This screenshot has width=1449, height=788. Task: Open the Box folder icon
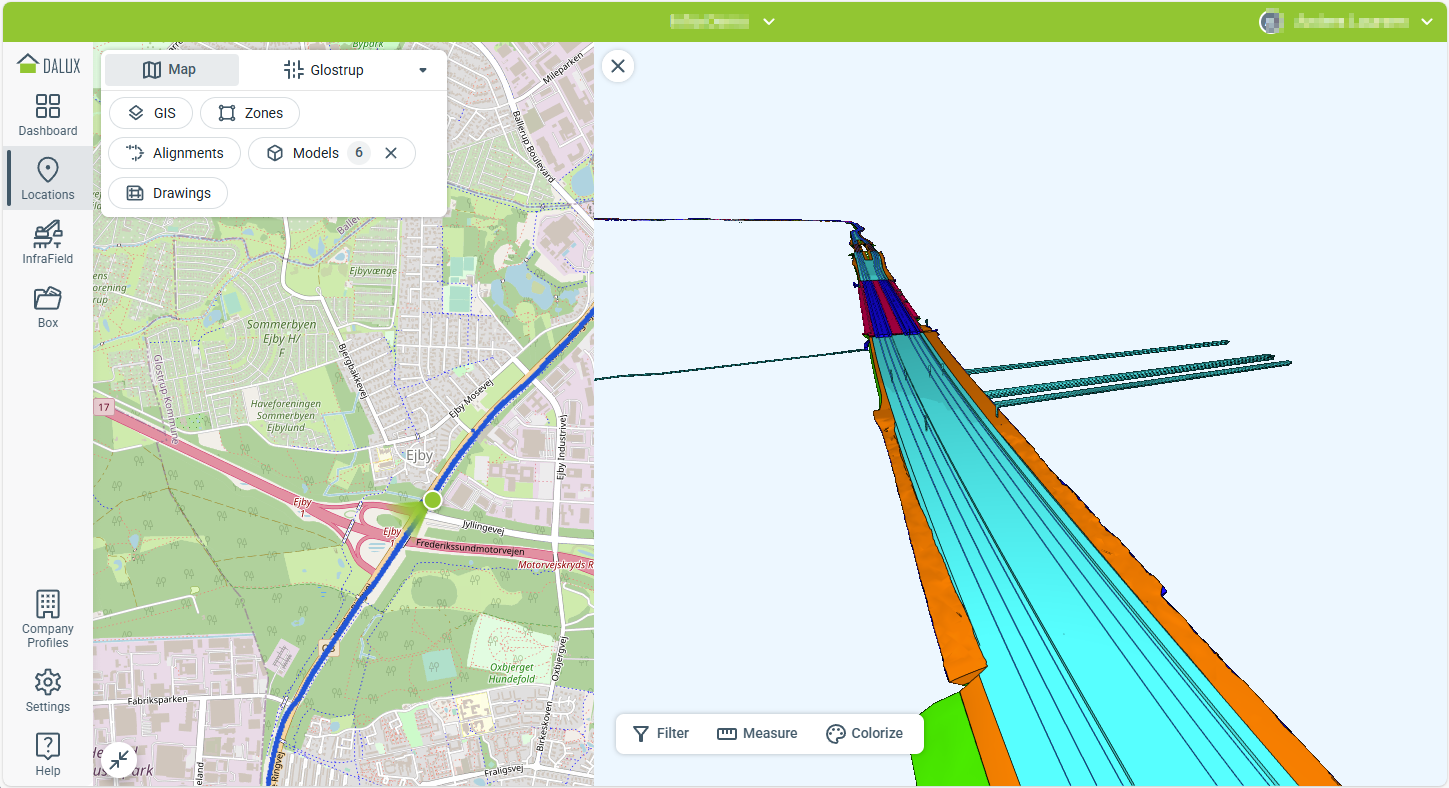point(47,307)
